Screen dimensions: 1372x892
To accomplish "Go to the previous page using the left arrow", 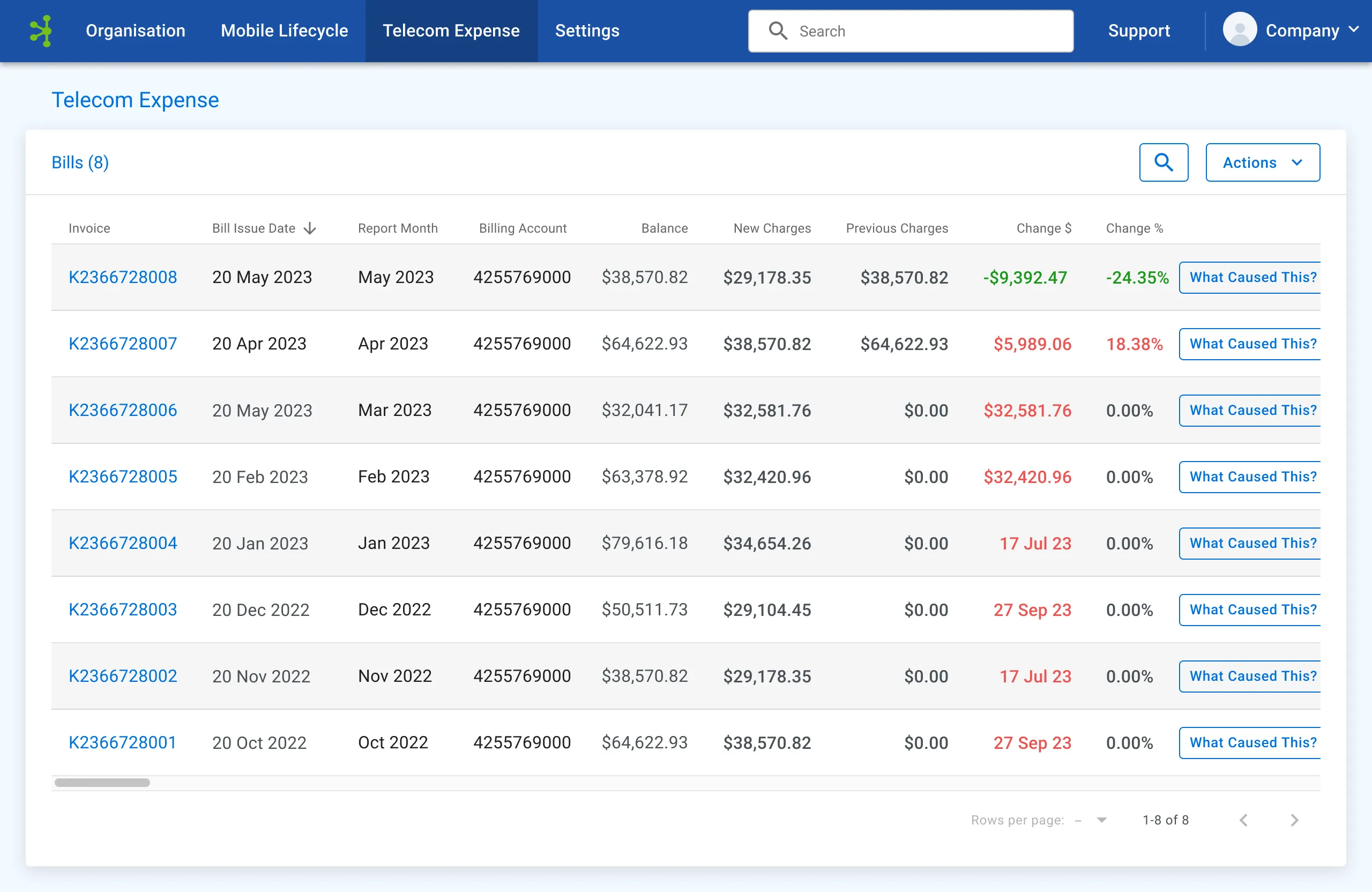I will (x=1243, y=819).
